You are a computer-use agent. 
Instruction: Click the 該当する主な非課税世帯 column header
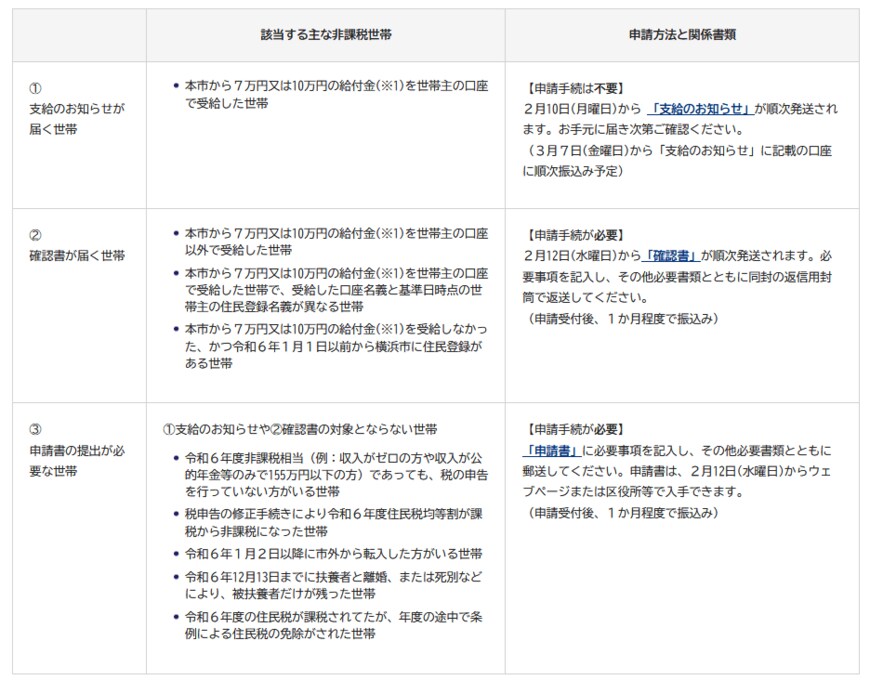coord(325,34)
